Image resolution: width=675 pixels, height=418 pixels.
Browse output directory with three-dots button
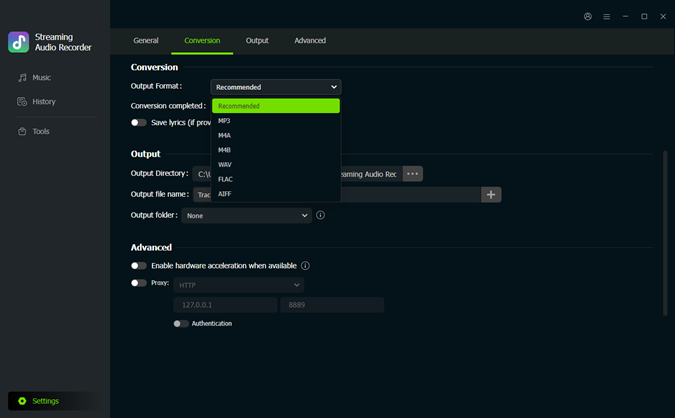point(412,174)
